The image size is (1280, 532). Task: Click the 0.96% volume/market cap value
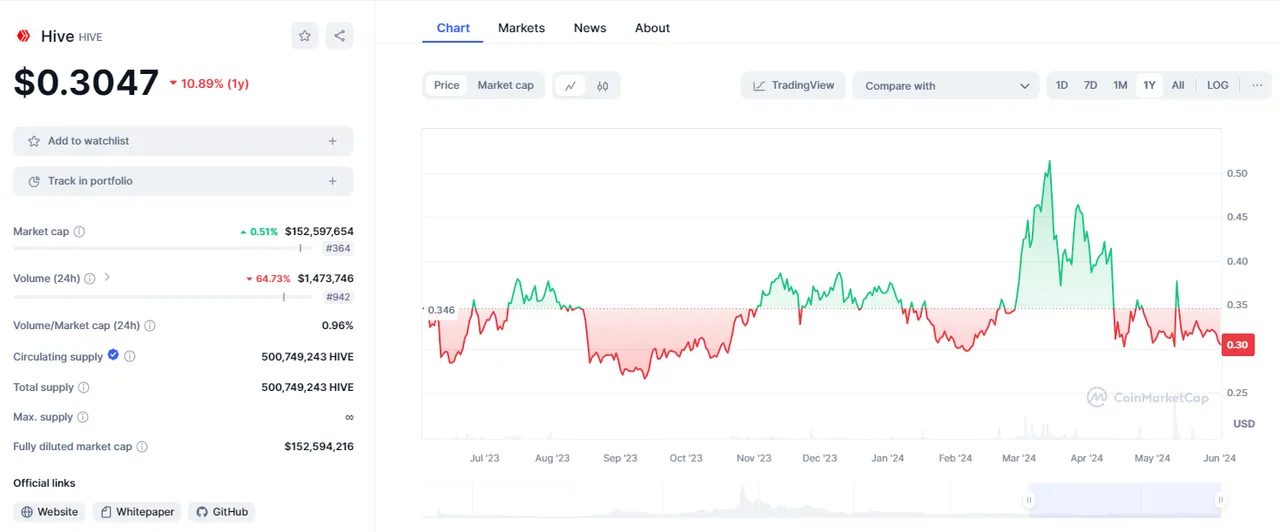337,326
